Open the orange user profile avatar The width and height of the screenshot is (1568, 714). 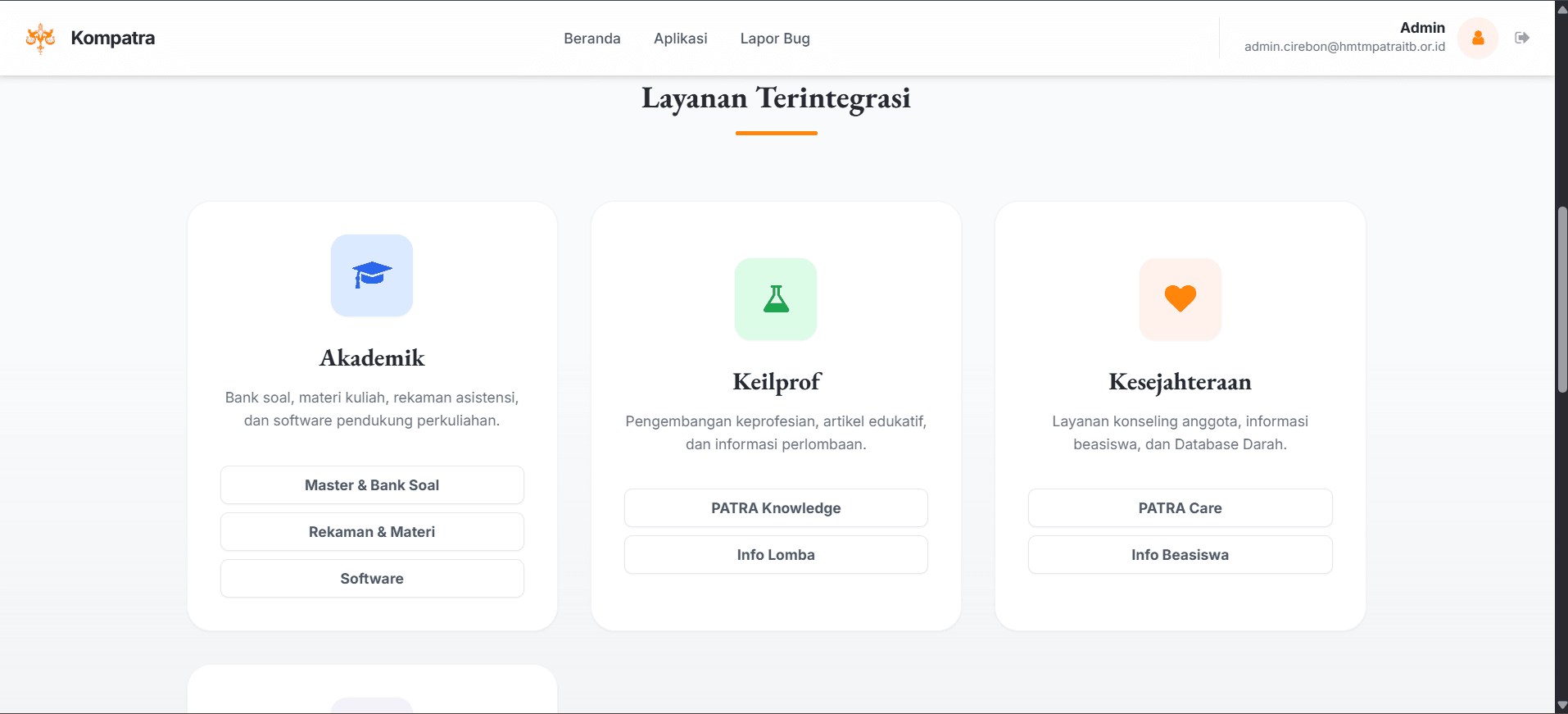[1478, 38]
